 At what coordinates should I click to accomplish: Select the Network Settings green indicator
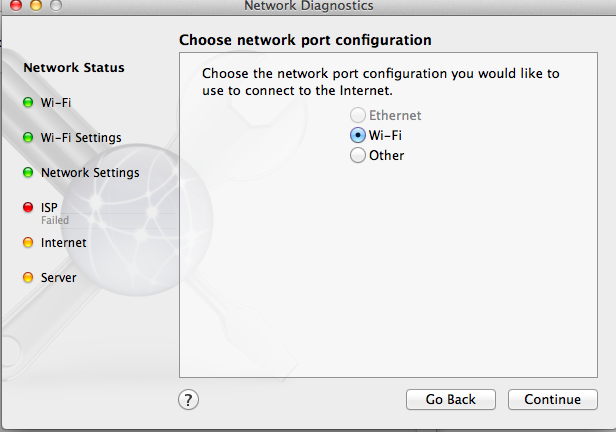[x=28, y=172]
